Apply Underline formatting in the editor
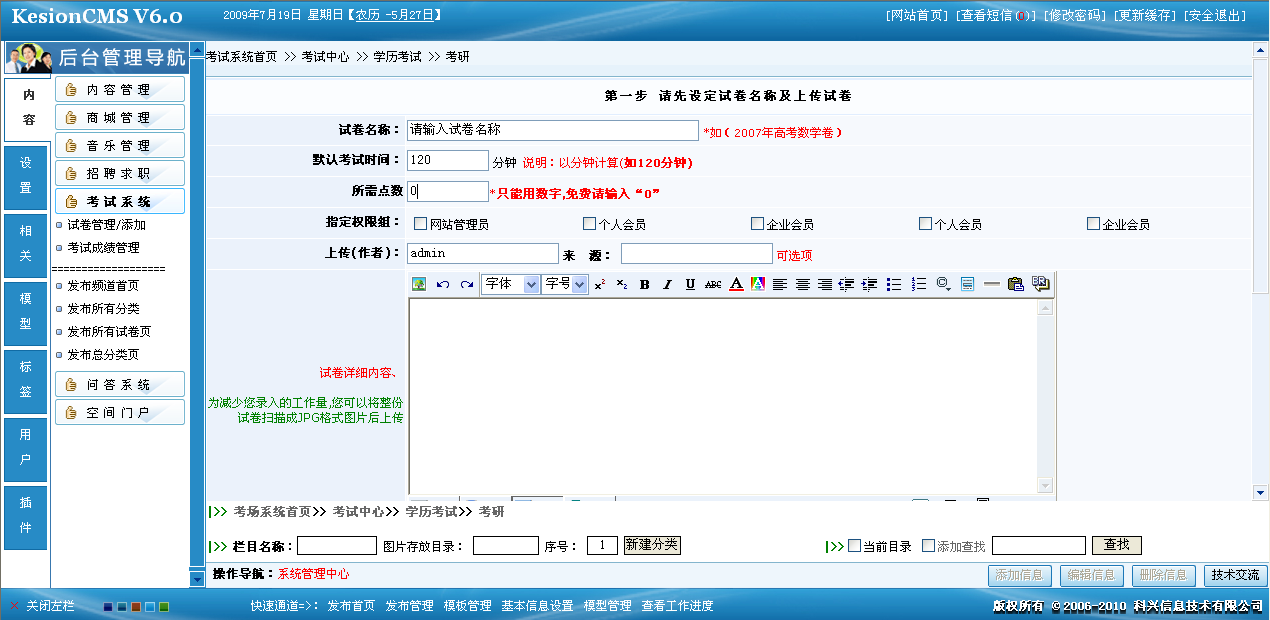 689,284
